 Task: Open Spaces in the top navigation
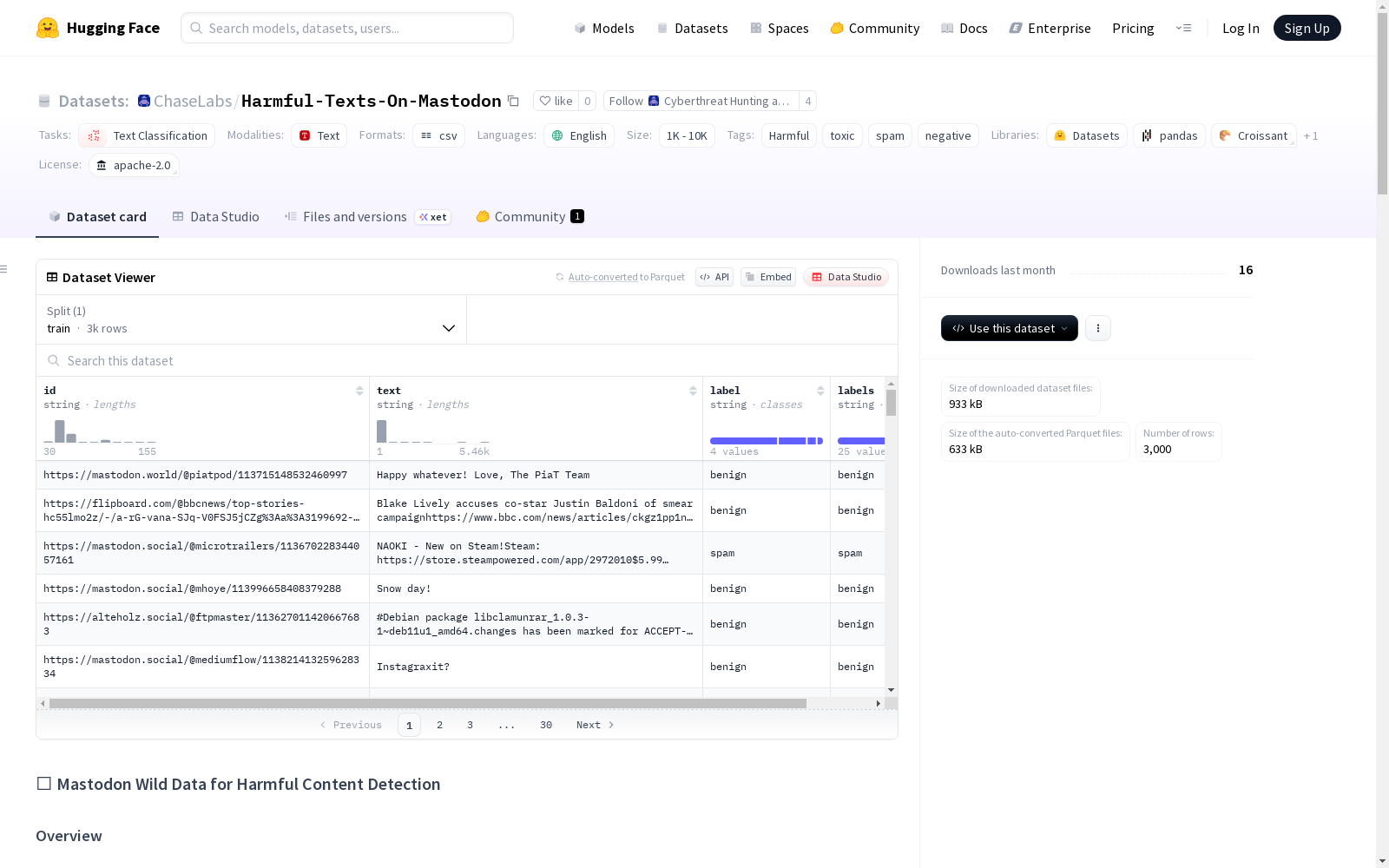point(780,28)
